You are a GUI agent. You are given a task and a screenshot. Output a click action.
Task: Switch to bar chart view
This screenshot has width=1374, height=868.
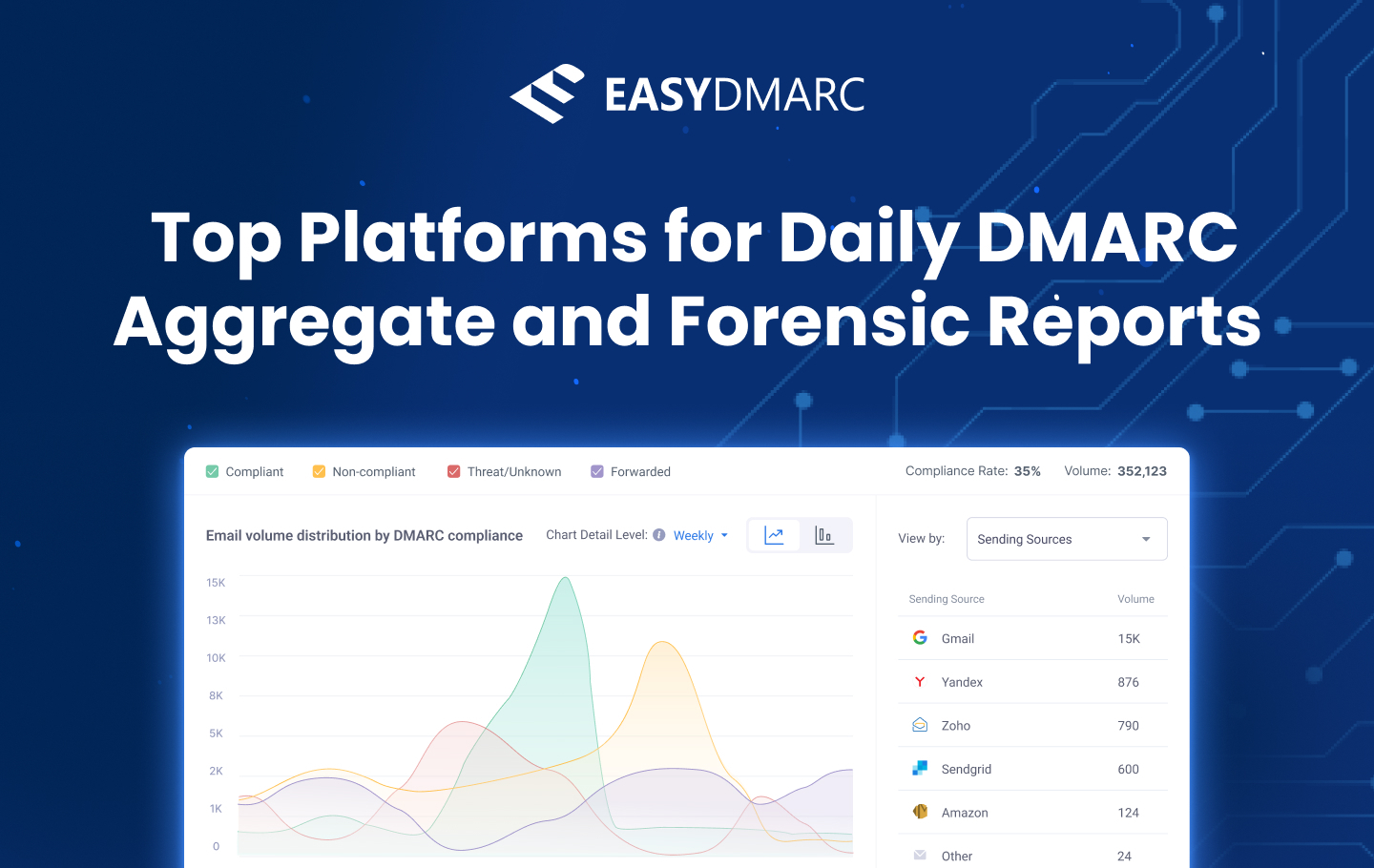click(x=824, y=536)
